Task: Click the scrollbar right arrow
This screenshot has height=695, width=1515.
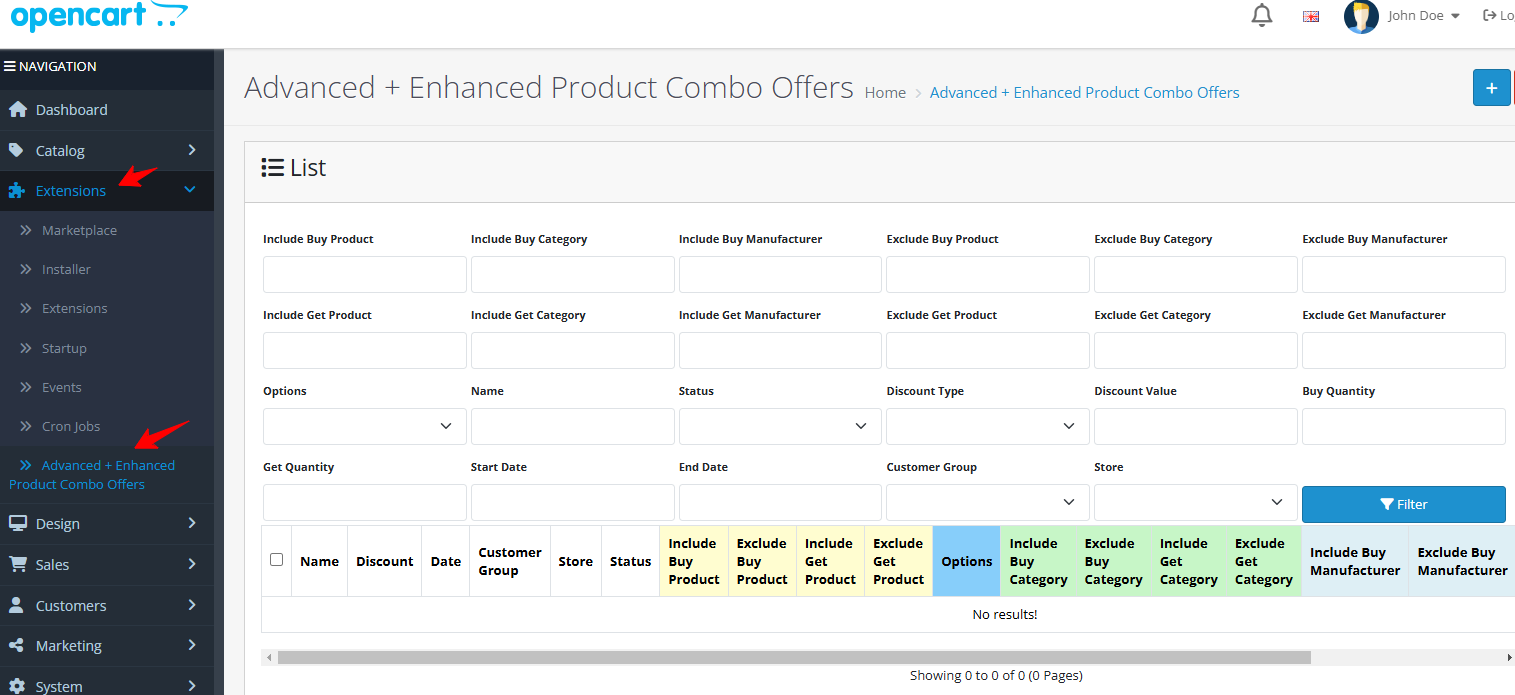Action: 1510,657
